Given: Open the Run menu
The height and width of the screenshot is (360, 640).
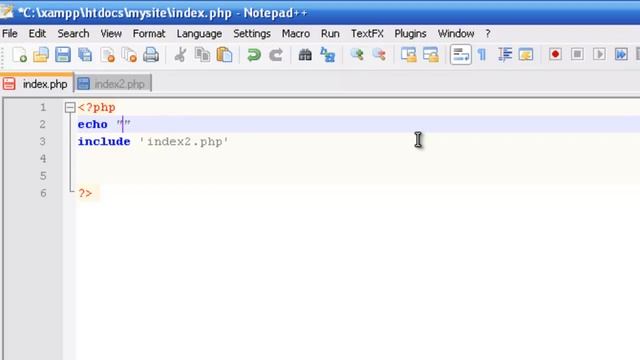Looking at the screenshot, I should click(330, 33).
